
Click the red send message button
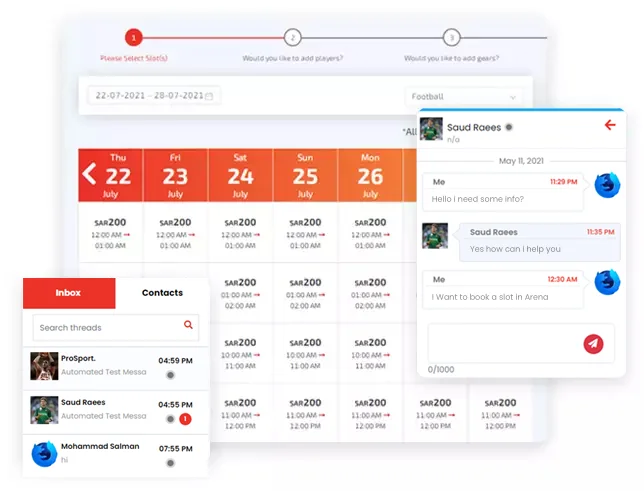(x=593, y=344)
